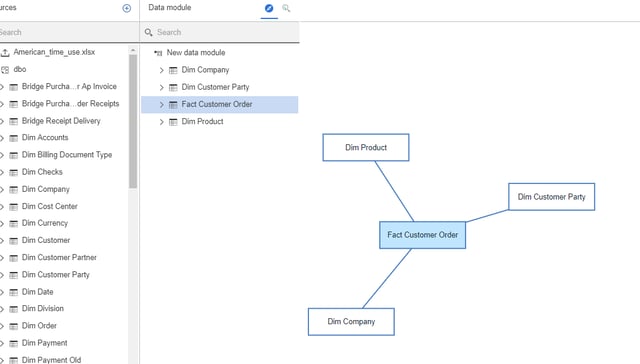Screen dimensions: 640x364
Task: Select Dim Customer Party in sources list
Action: click(x=56, y=275)
